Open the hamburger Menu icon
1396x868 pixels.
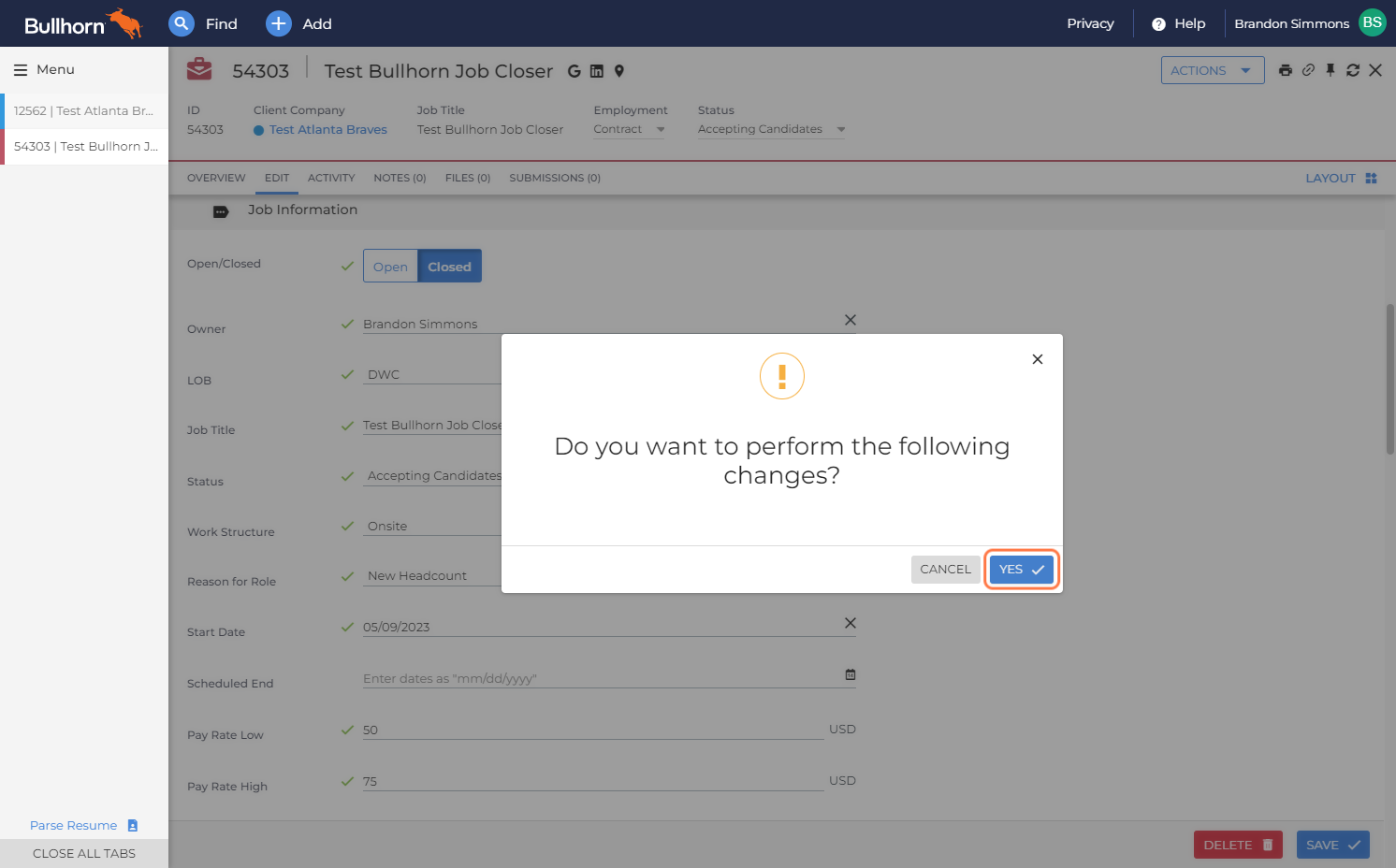pos(21,70)
